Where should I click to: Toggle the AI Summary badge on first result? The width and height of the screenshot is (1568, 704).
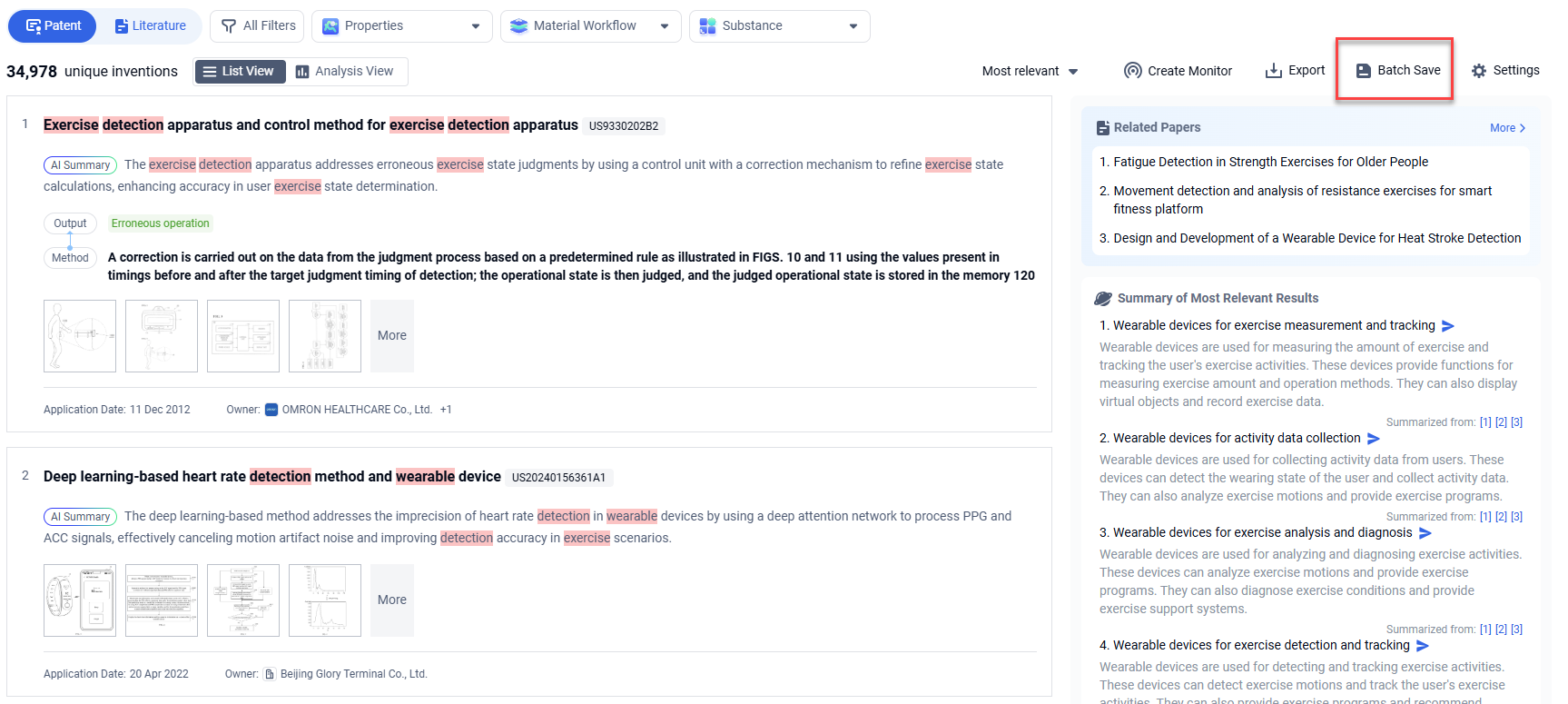pos(80,165)
